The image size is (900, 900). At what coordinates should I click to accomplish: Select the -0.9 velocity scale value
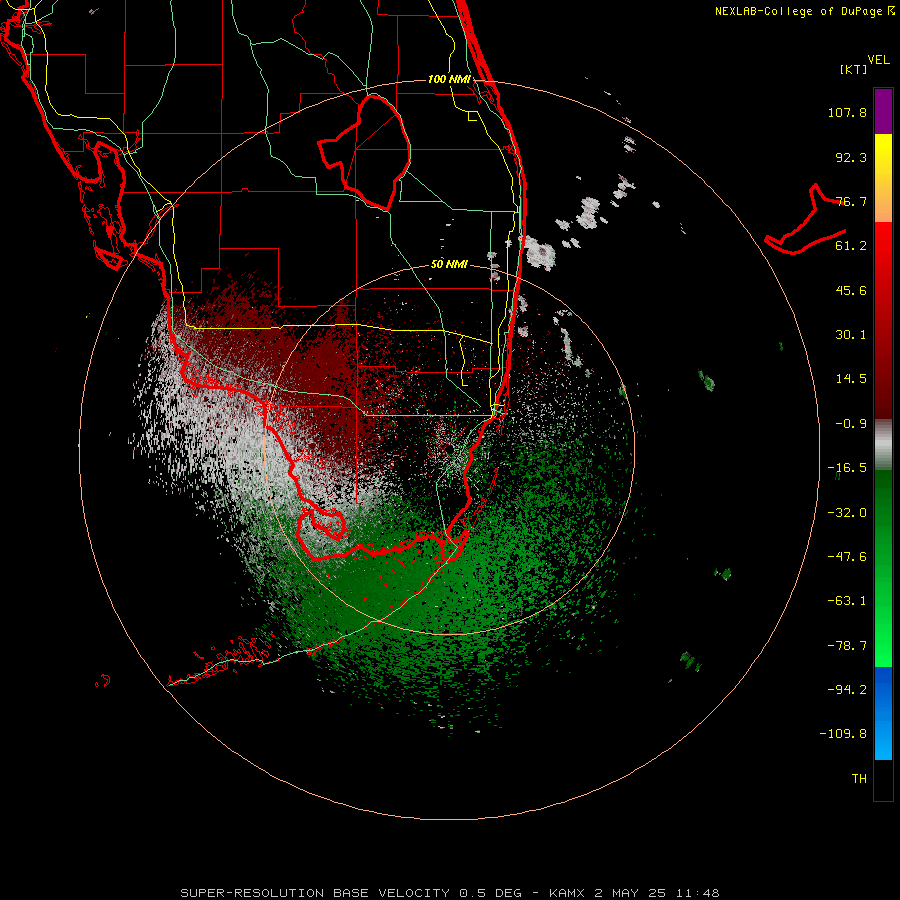pos(851,424)
